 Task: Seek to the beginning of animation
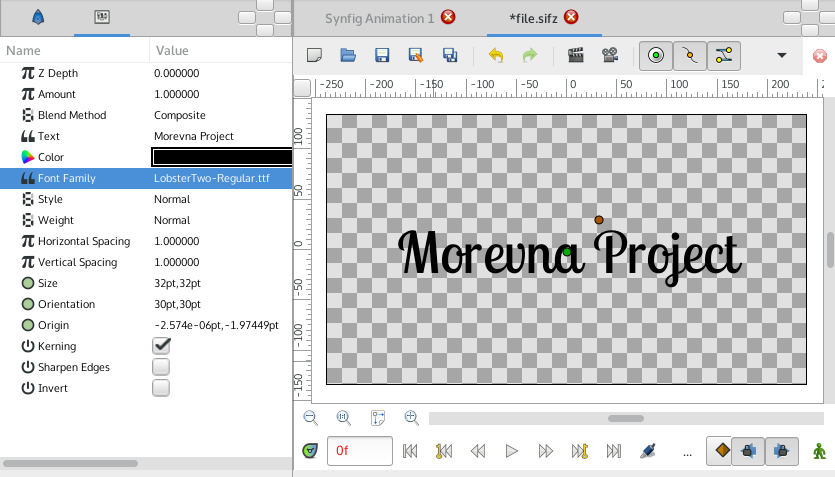point(410,451)
